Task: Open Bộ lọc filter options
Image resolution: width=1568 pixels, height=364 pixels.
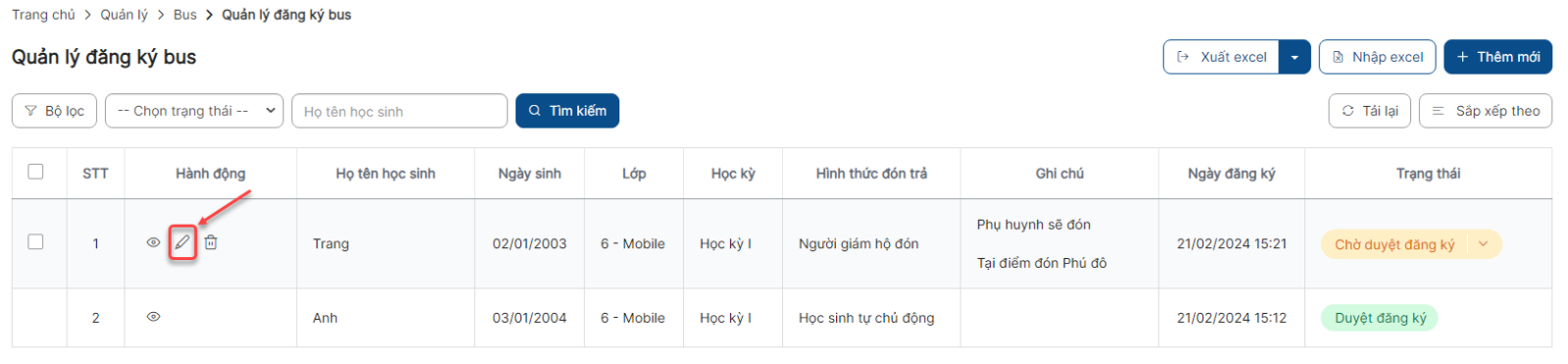Action: point(54,111)
